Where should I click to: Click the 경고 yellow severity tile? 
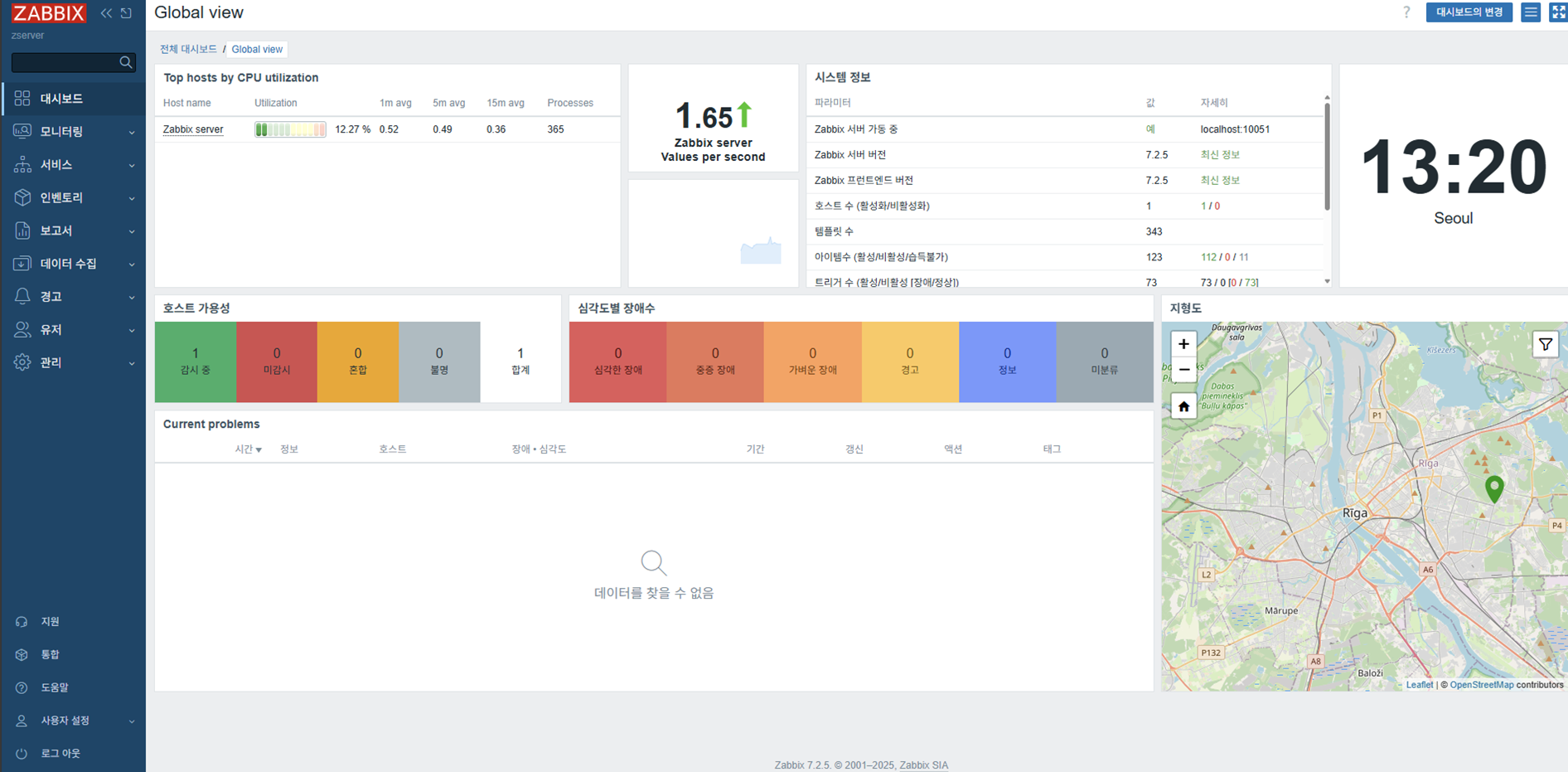(x=910, y=362)
